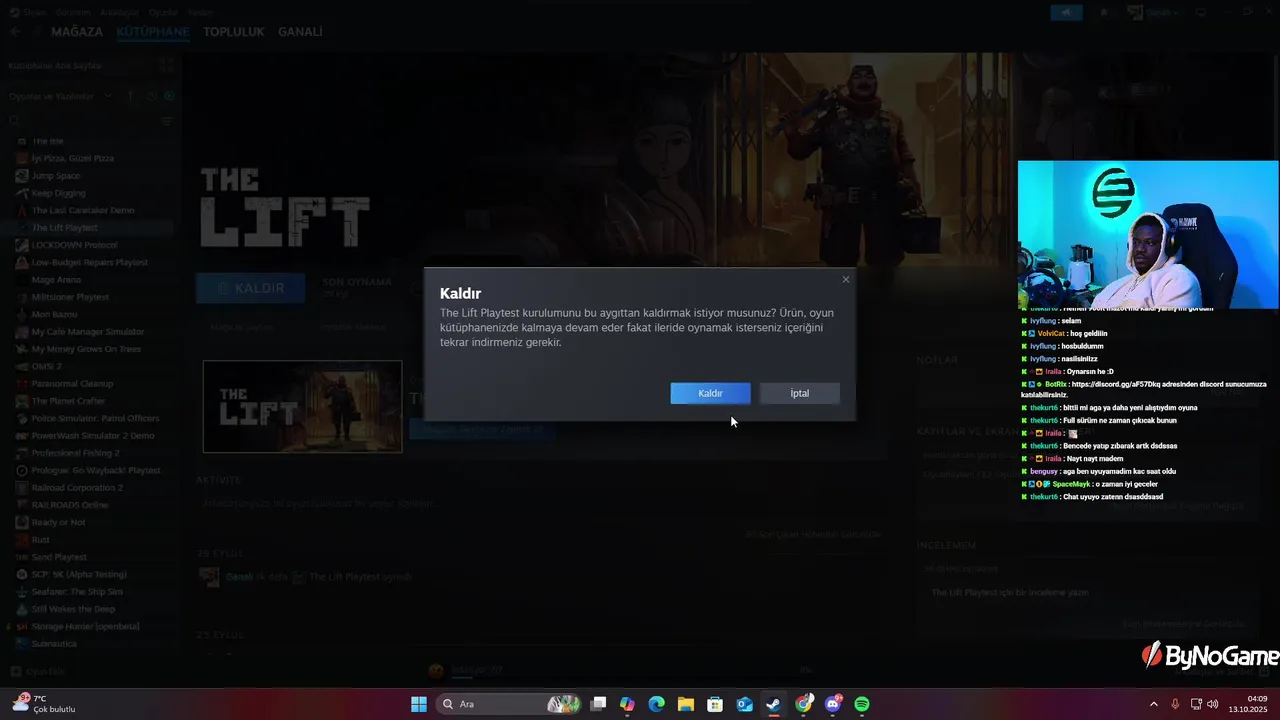Viewport: 1280px width, 720px height.
Task: Open The Lift thumbnail image
Action: click(x=302, y=406)
